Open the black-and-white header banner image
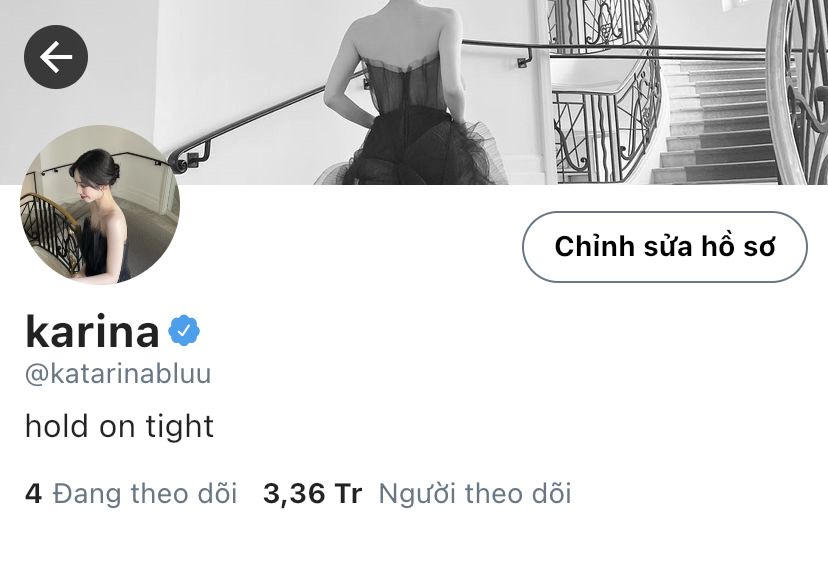This screenshot has width=828, height=583. click(414, 92)
